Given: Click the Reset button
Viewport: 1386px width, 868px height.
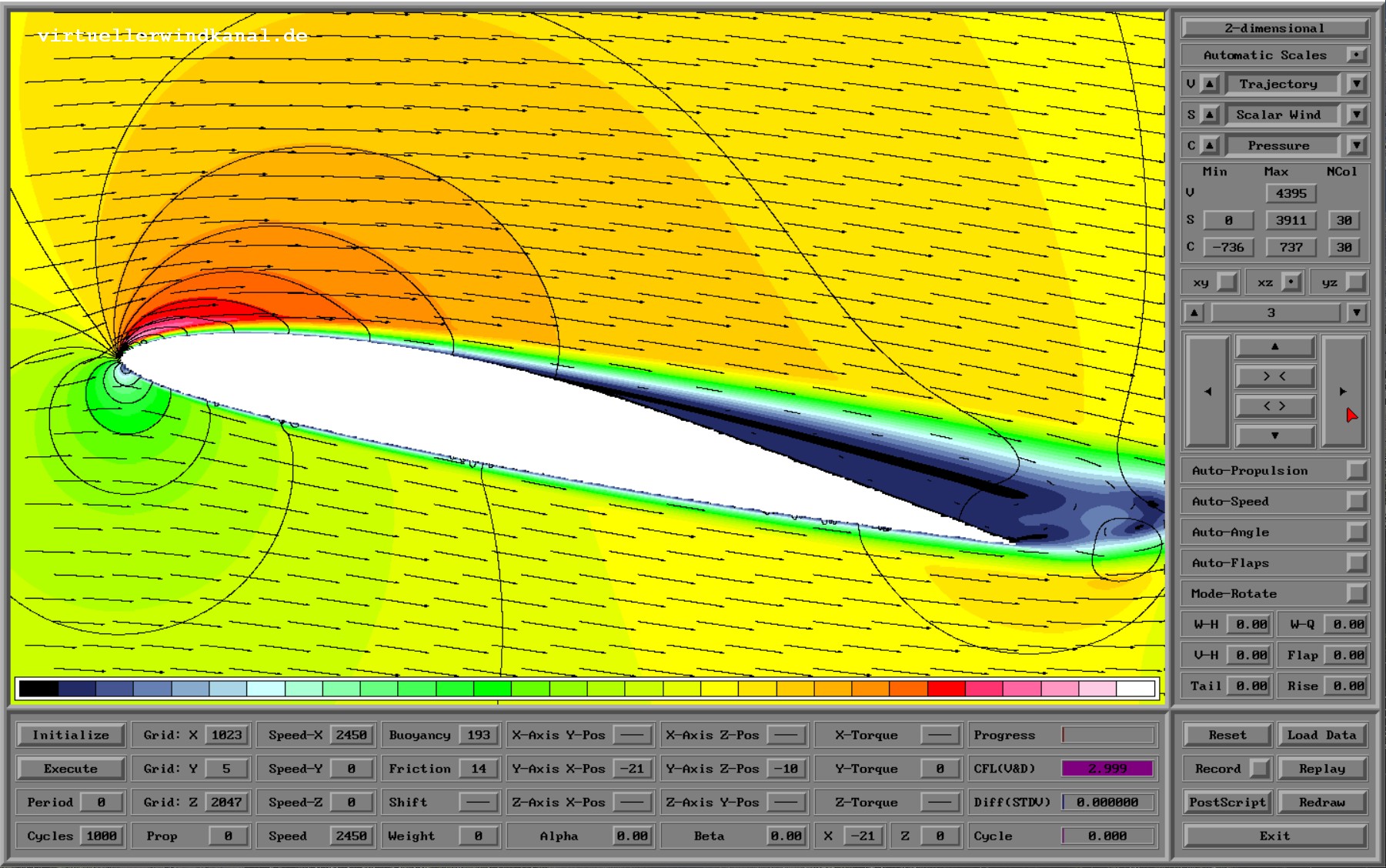Looking at the screenshot, I should (1227, 735).
